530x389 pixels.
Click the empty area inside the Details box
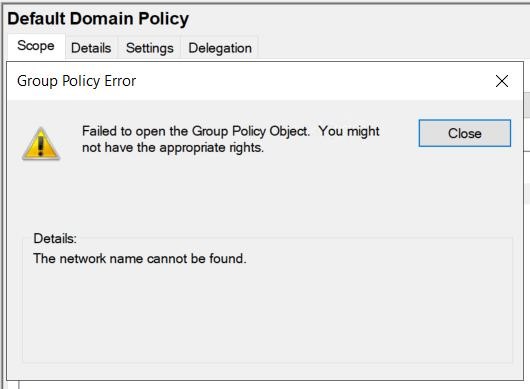coord(267,314)
